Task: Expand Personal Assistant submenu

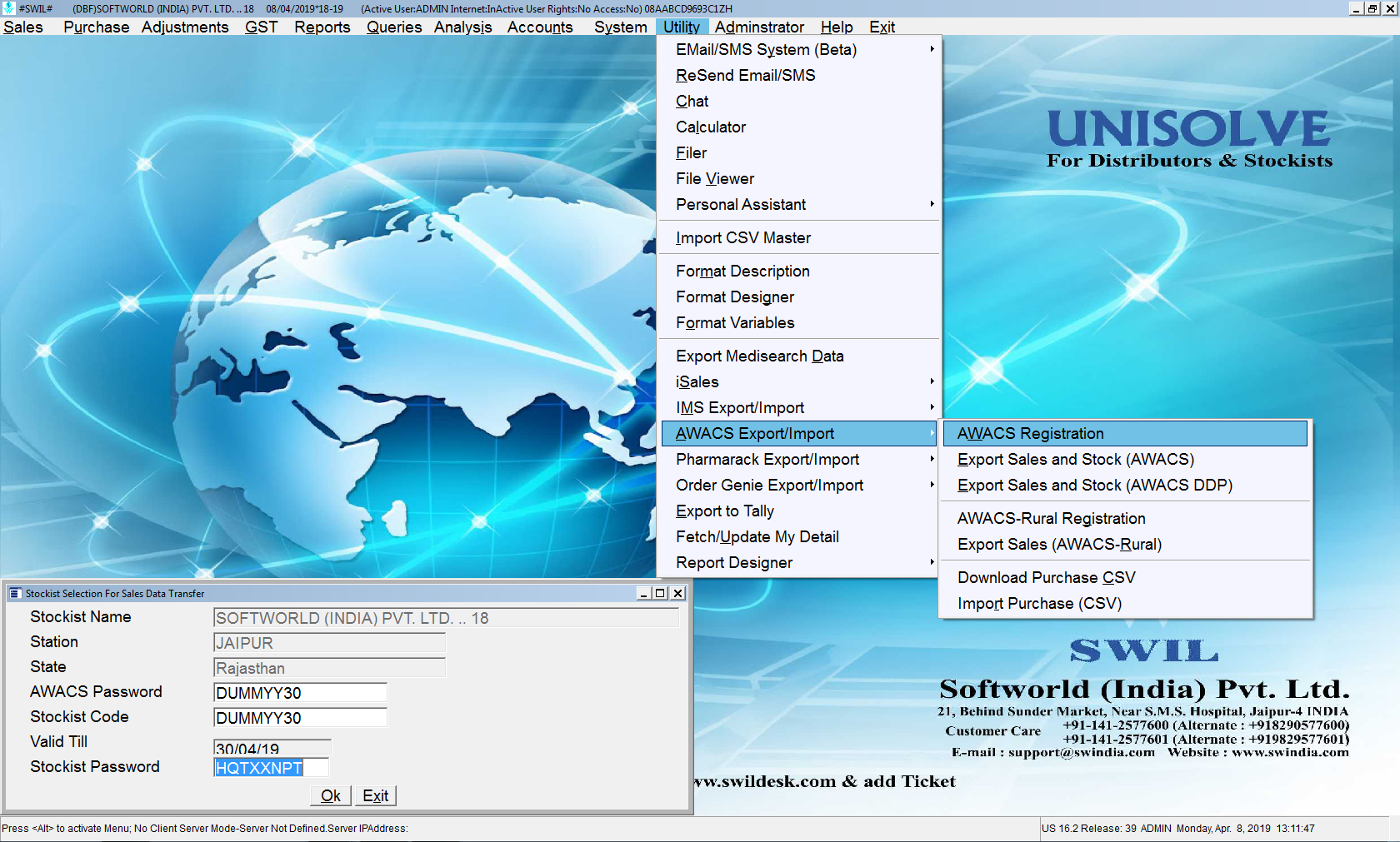Action: pyautogui.click(x=801, y=204)
